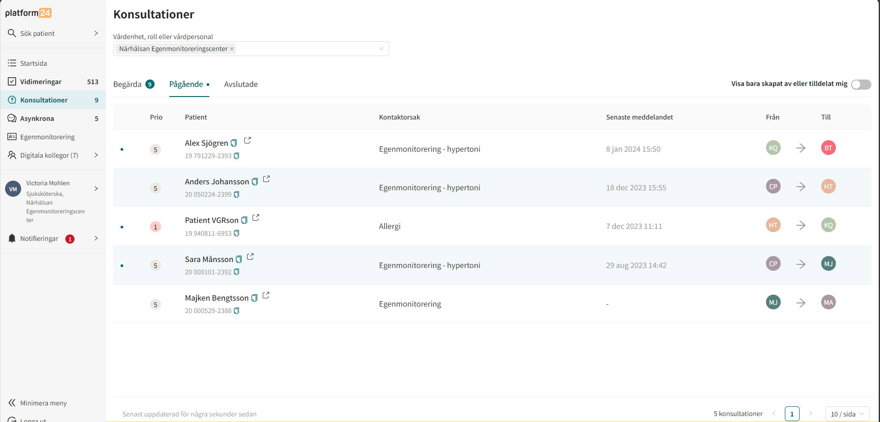Expand the Digitala kollegor sidebar item
The height and width of the screenshot is (422, 880).
96,155
